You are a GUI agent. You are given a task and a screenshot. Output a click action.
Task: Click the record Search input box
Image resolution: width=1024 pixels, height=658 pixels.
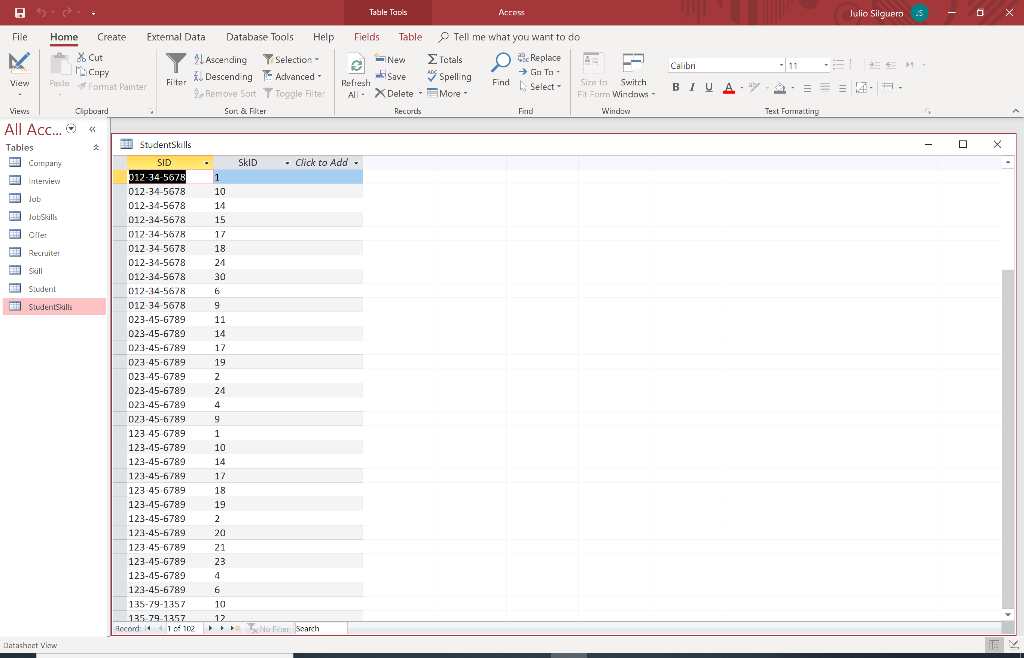pyautogui.click(x=321, y=629)
